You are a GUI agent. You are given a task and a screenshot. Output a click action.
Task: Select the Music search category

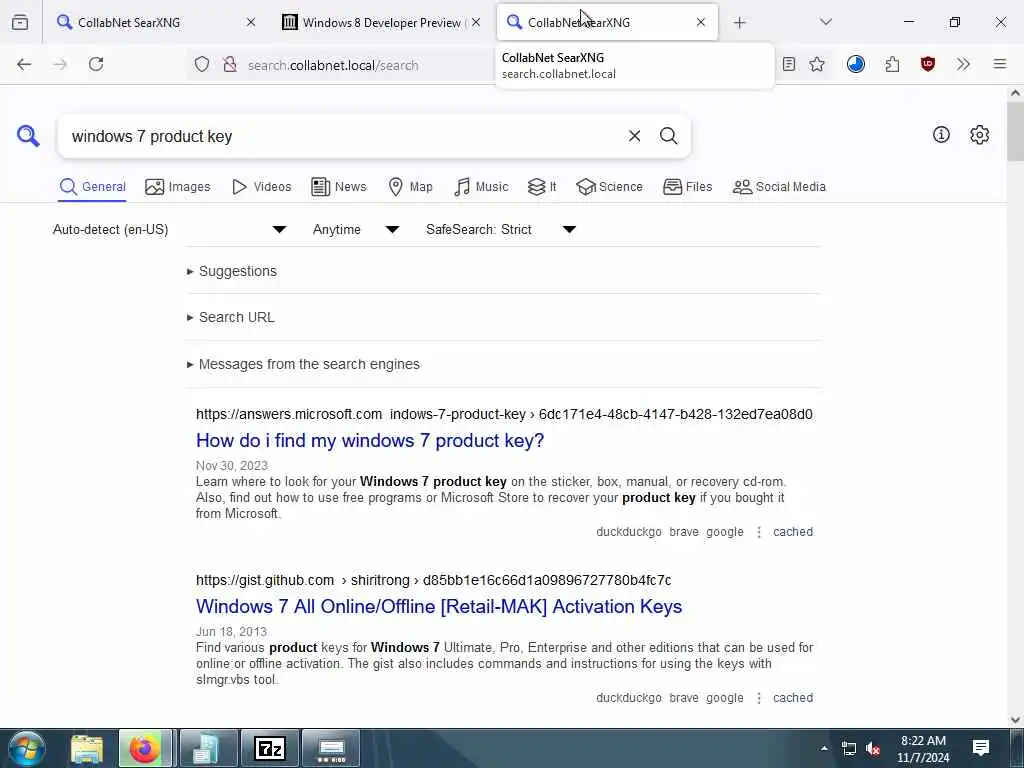click(481, 187)
